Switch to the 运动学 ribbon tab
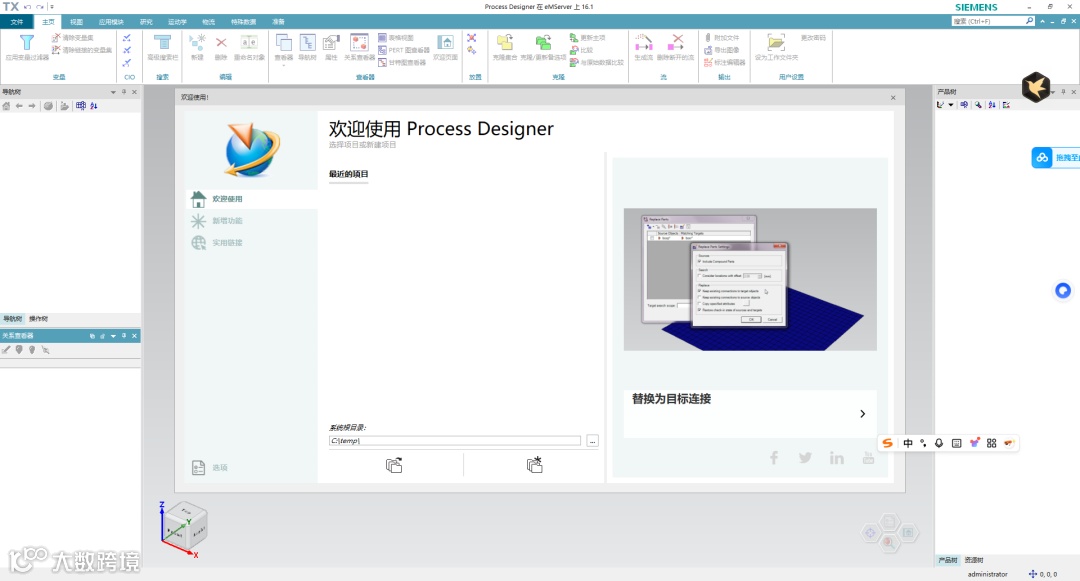Image resolution: width=1080 pixels, height=581 pixels. click(177, 22)
